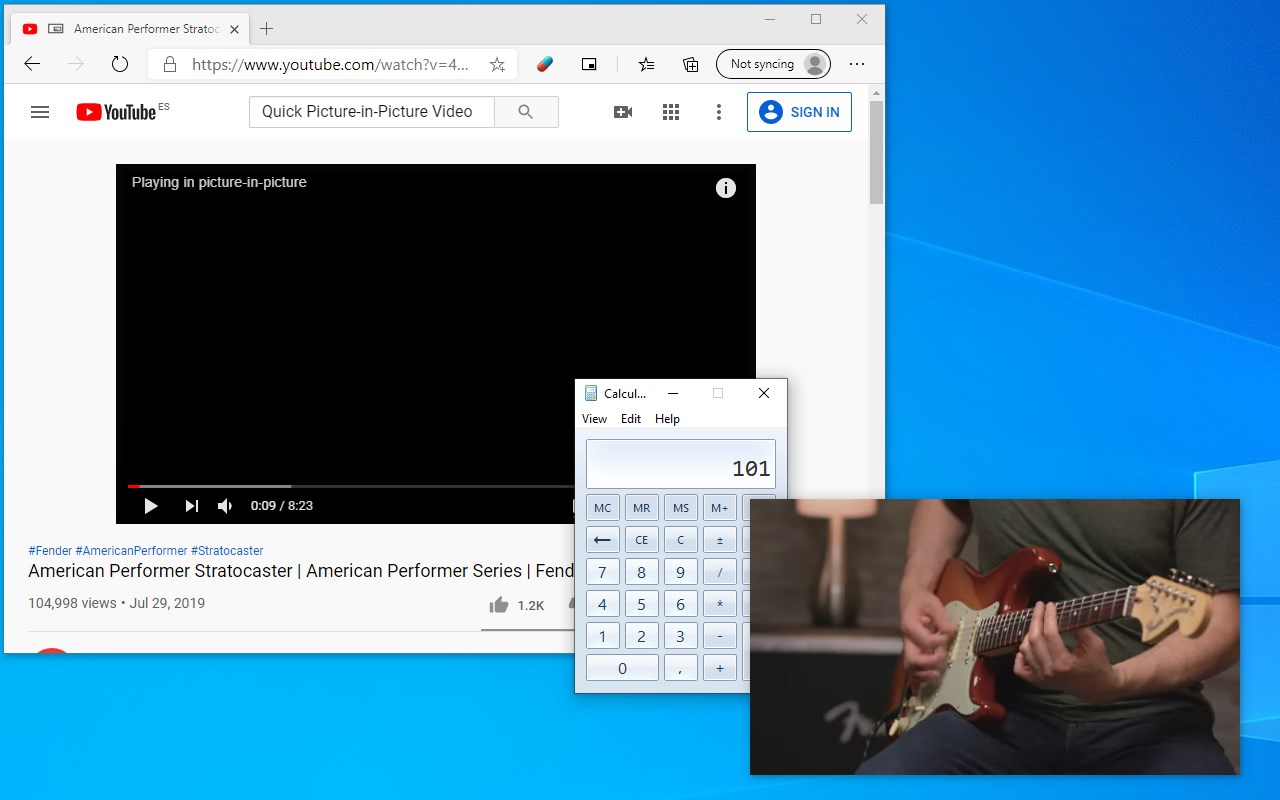The height and width of the screenshot is (800, 1280).
Task: Open the #AmericanPerformer hashtag link
Action: click(131, 551)
